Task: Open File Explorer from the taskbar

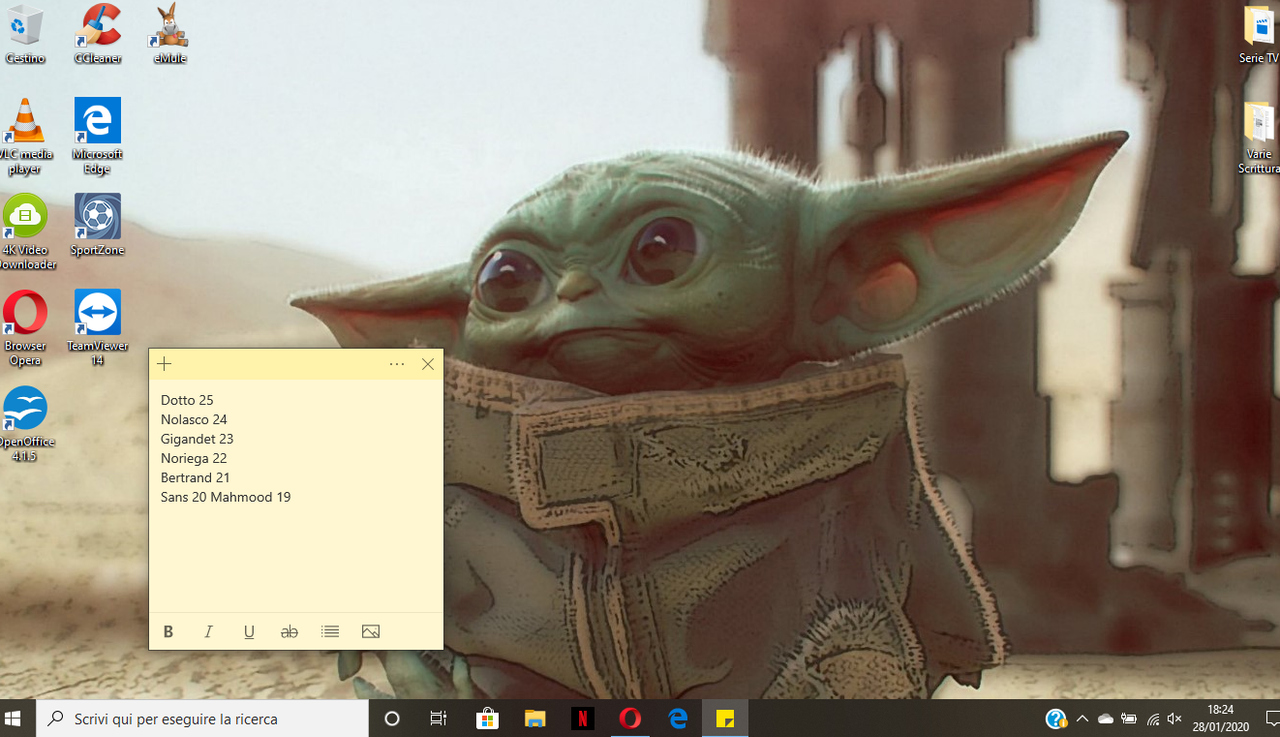Action: (535, 719)
